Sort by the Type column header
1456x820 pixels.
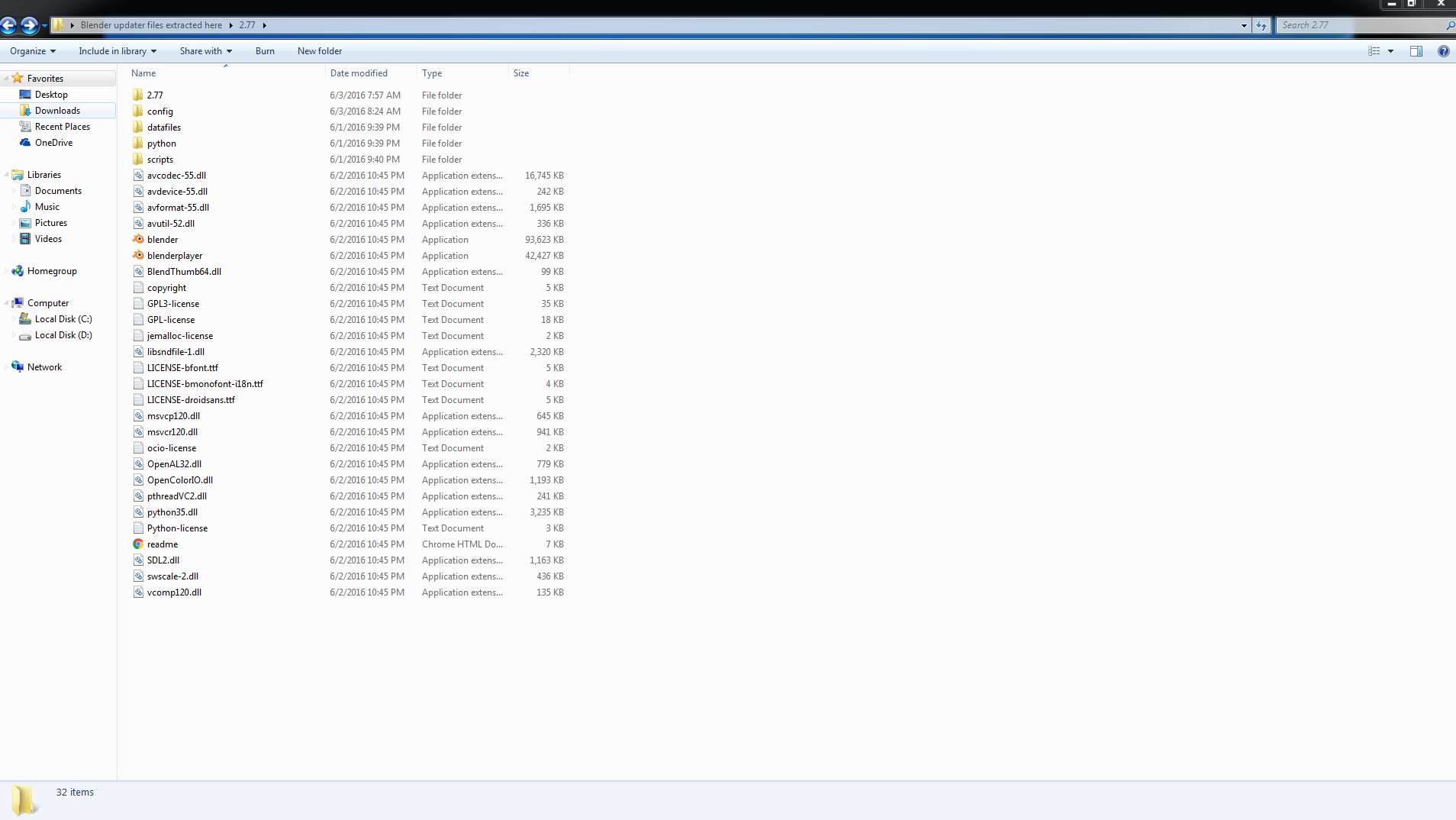[462, 73]
